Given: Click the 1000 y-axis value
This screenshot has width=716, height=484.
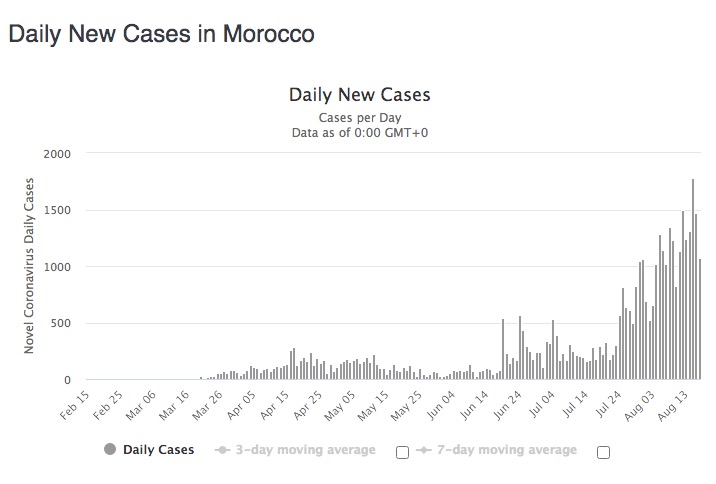Looking at the screenshot, I should [58, 267].
